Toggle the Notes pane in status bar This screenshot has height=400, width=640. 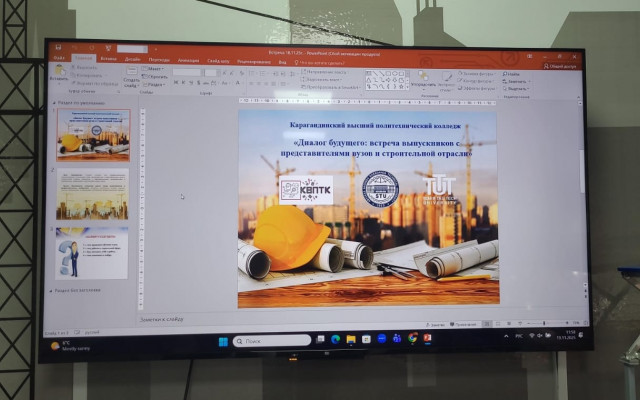coord(437,324)
